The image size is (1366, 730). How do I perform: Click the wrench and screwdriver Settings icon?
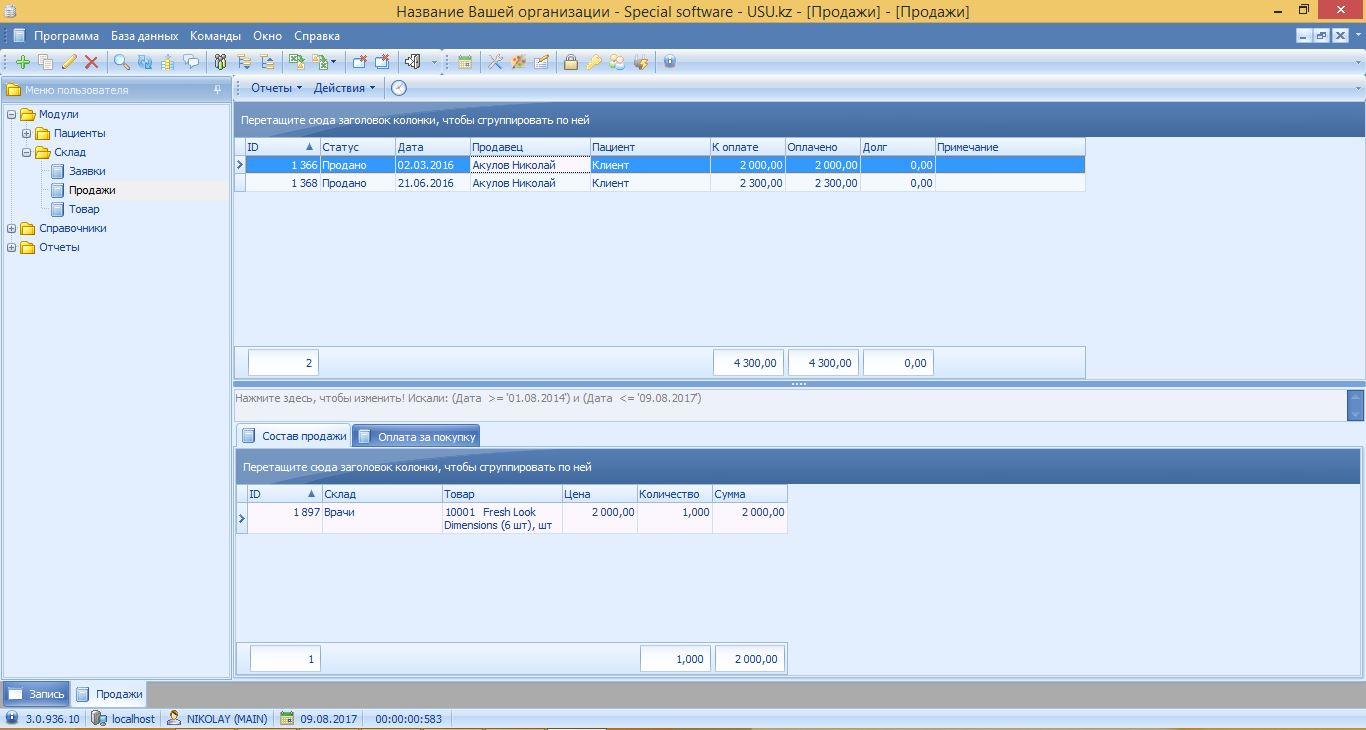coord(495,62)
